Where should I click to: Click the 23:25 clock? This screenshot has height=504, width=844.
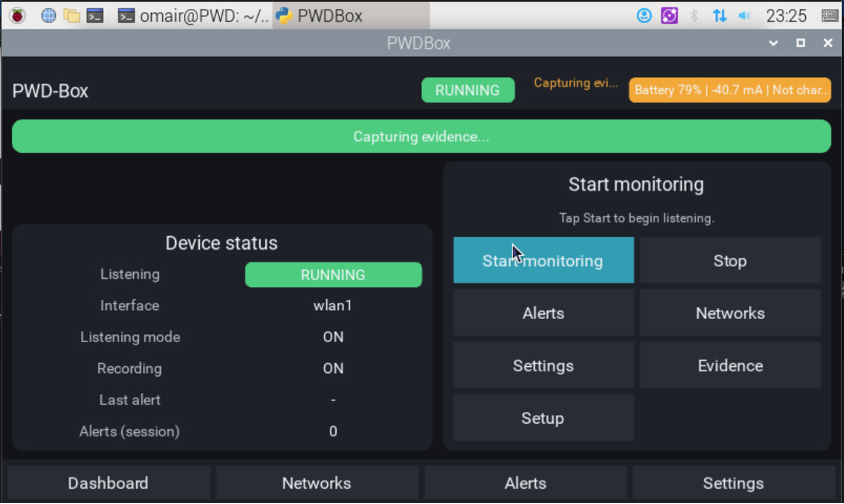pyautogui.click(x=786, y=16)
